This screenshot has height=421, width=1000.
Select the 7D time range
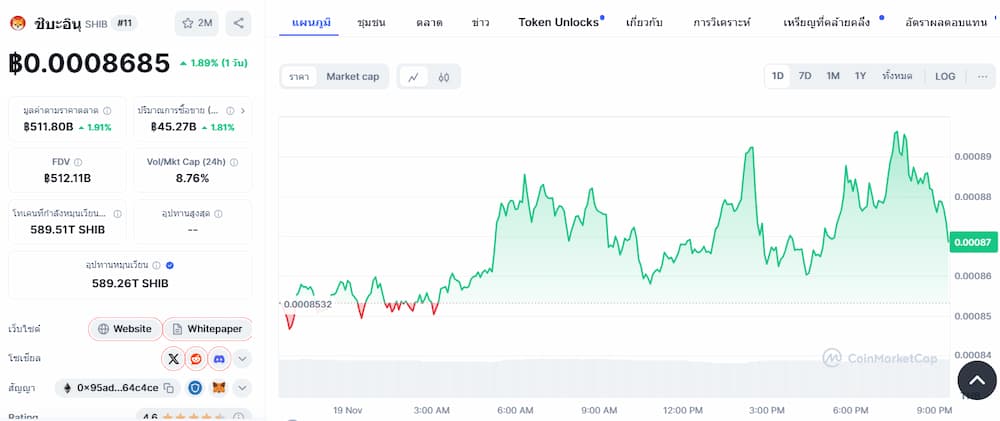[x=805, y=77]
